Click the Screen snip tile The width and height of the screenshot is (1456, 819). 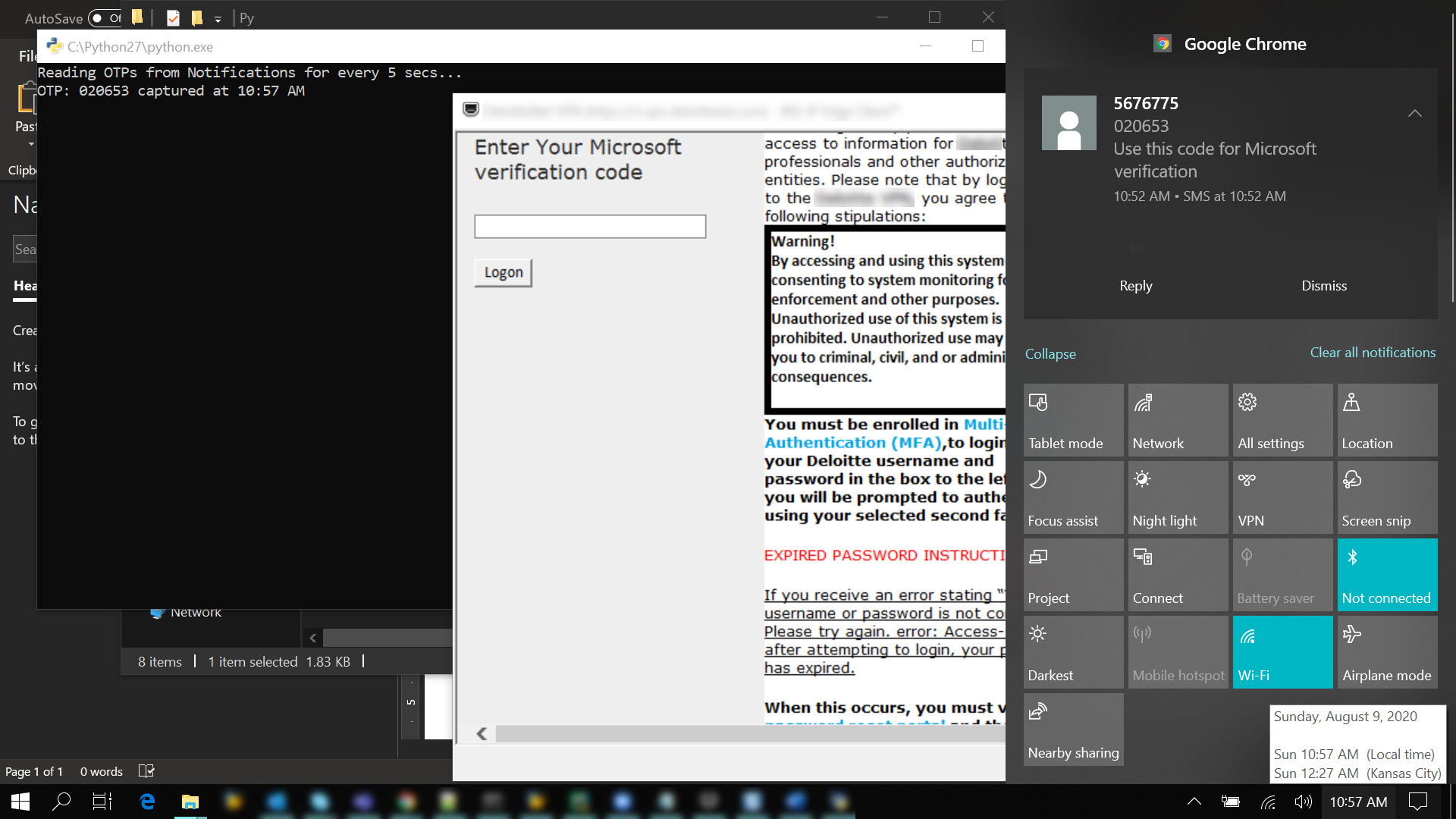coord(1387,497)
